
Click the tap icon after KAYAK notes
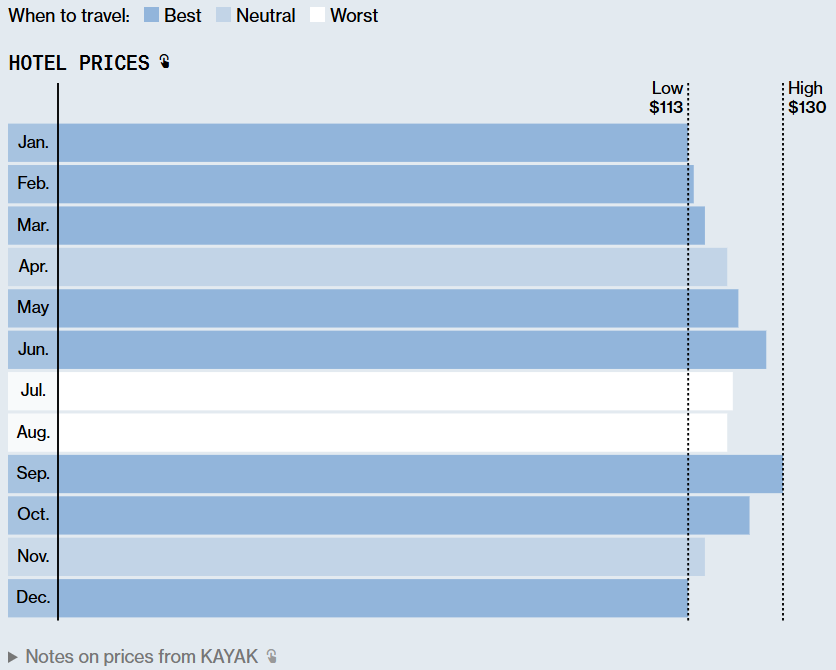pyautogui.click(x=271, y=656)
